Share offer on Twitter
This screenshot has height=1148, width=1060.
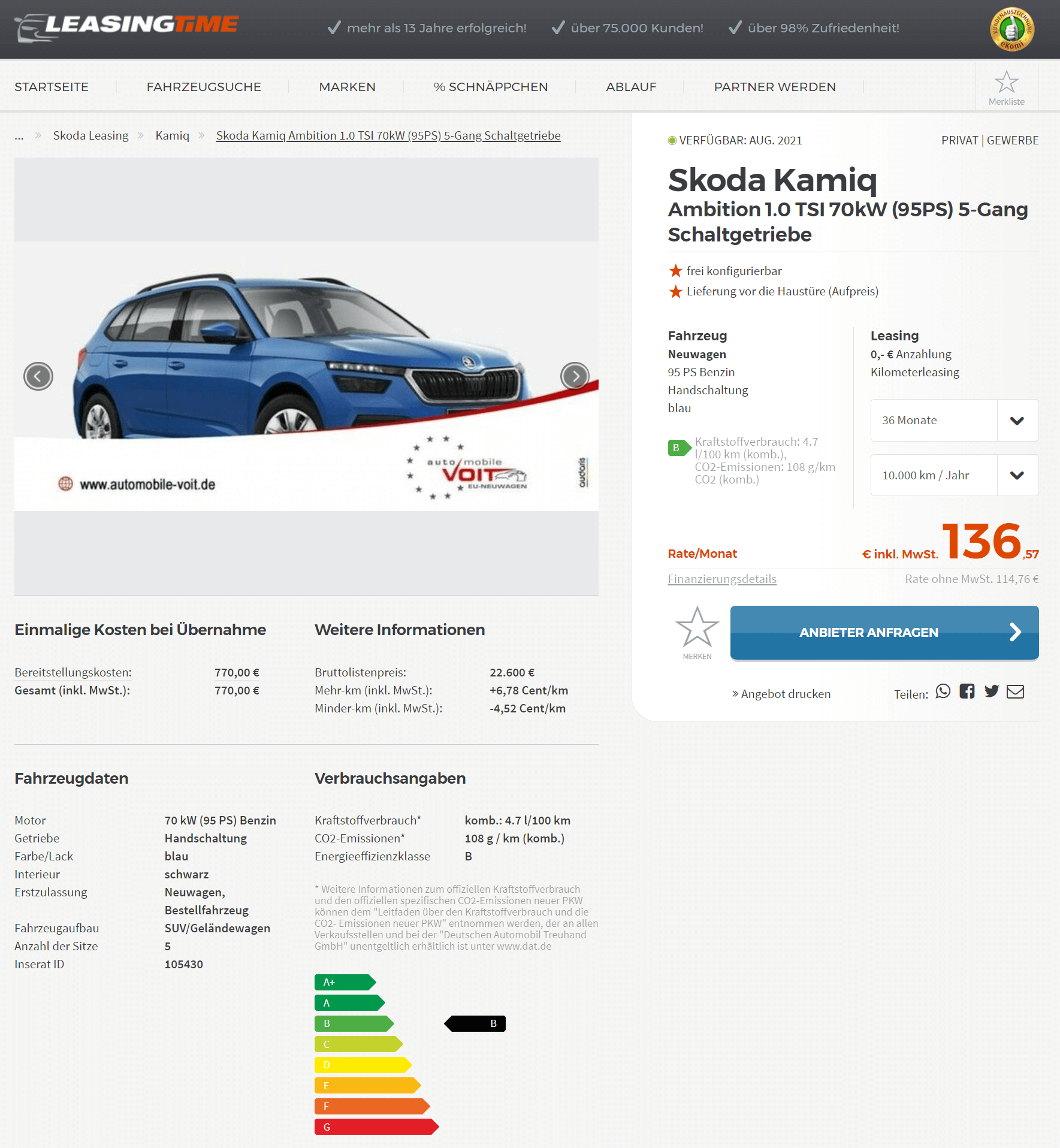click(x=992, y=691)
